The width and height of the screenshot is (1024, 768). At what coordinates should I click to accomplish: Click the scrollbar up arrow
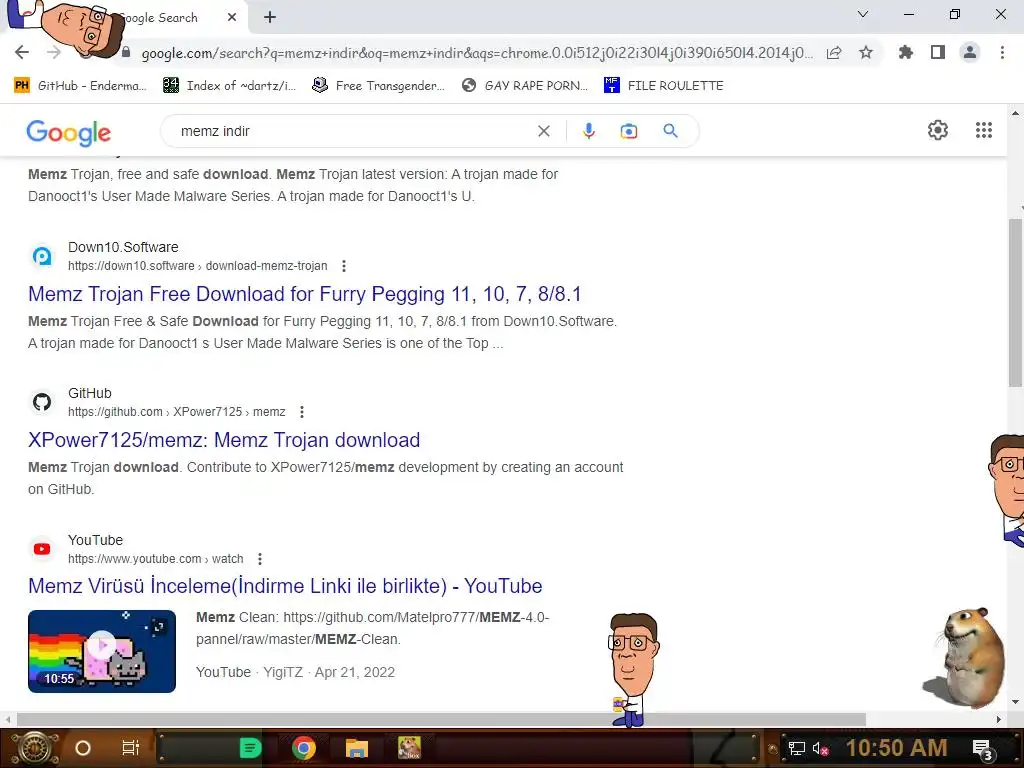click(x=1015, y=113)
